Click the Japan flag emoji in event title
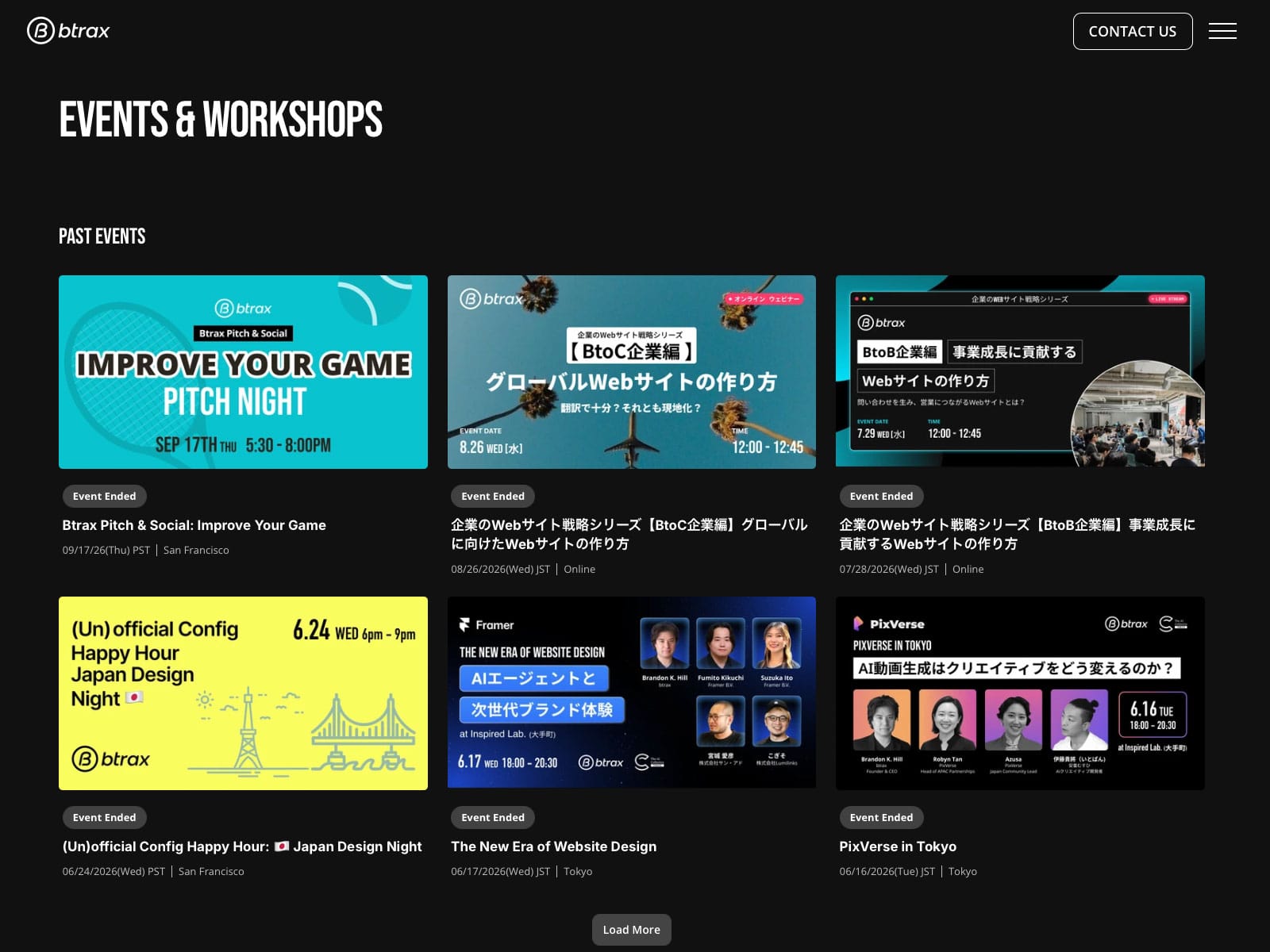Screen dimensions: 1270x952 (282, 846)
